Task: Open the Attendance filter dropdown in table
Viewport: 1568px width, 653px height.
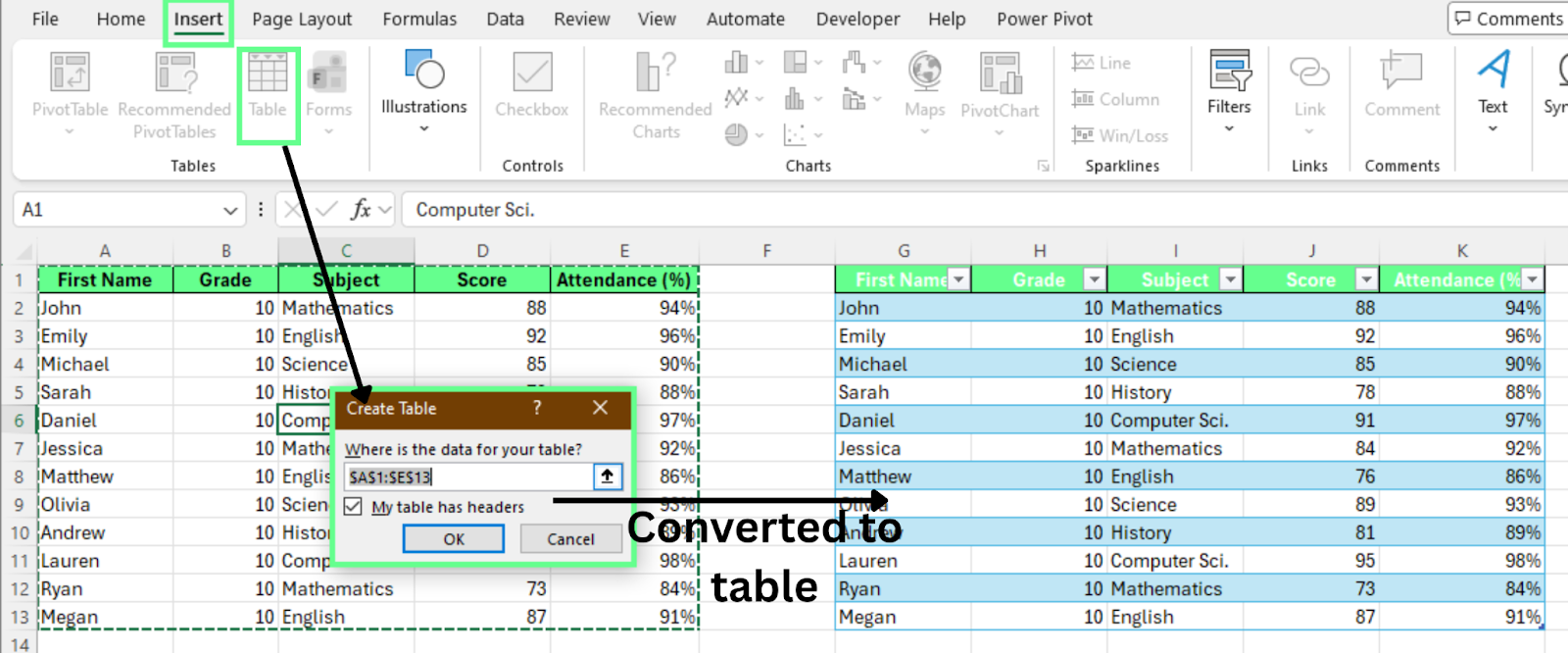Action: click(1533, 280)
